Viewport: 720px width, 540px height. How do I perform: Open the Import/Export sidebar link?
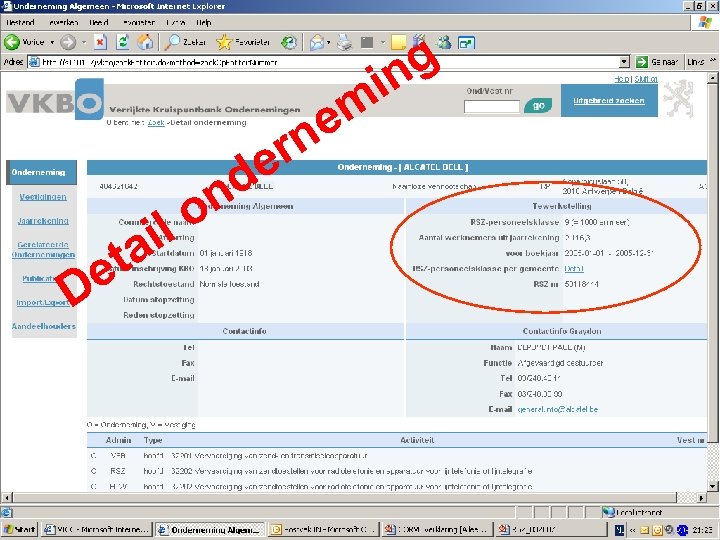click(43, 303)
